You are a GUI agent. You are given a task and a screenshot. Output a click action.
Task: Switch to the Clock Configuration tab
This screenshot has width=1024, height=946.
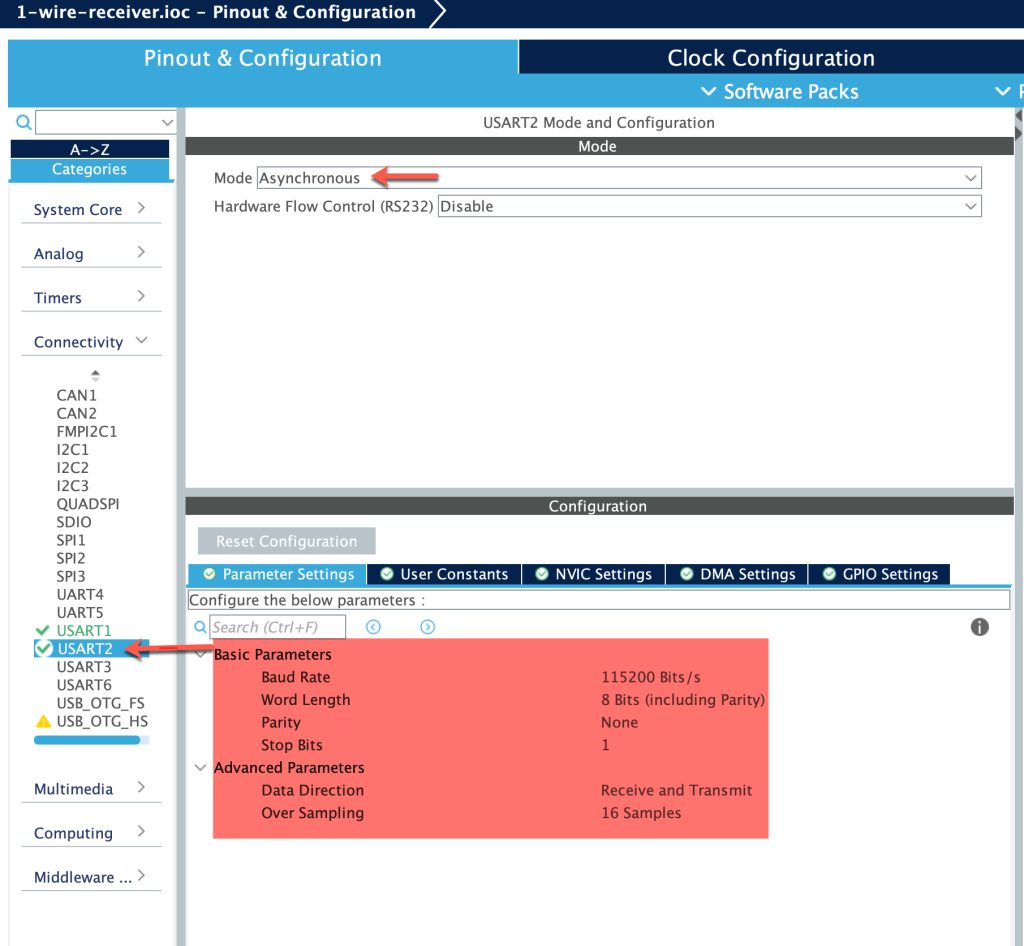coord(770,58)
